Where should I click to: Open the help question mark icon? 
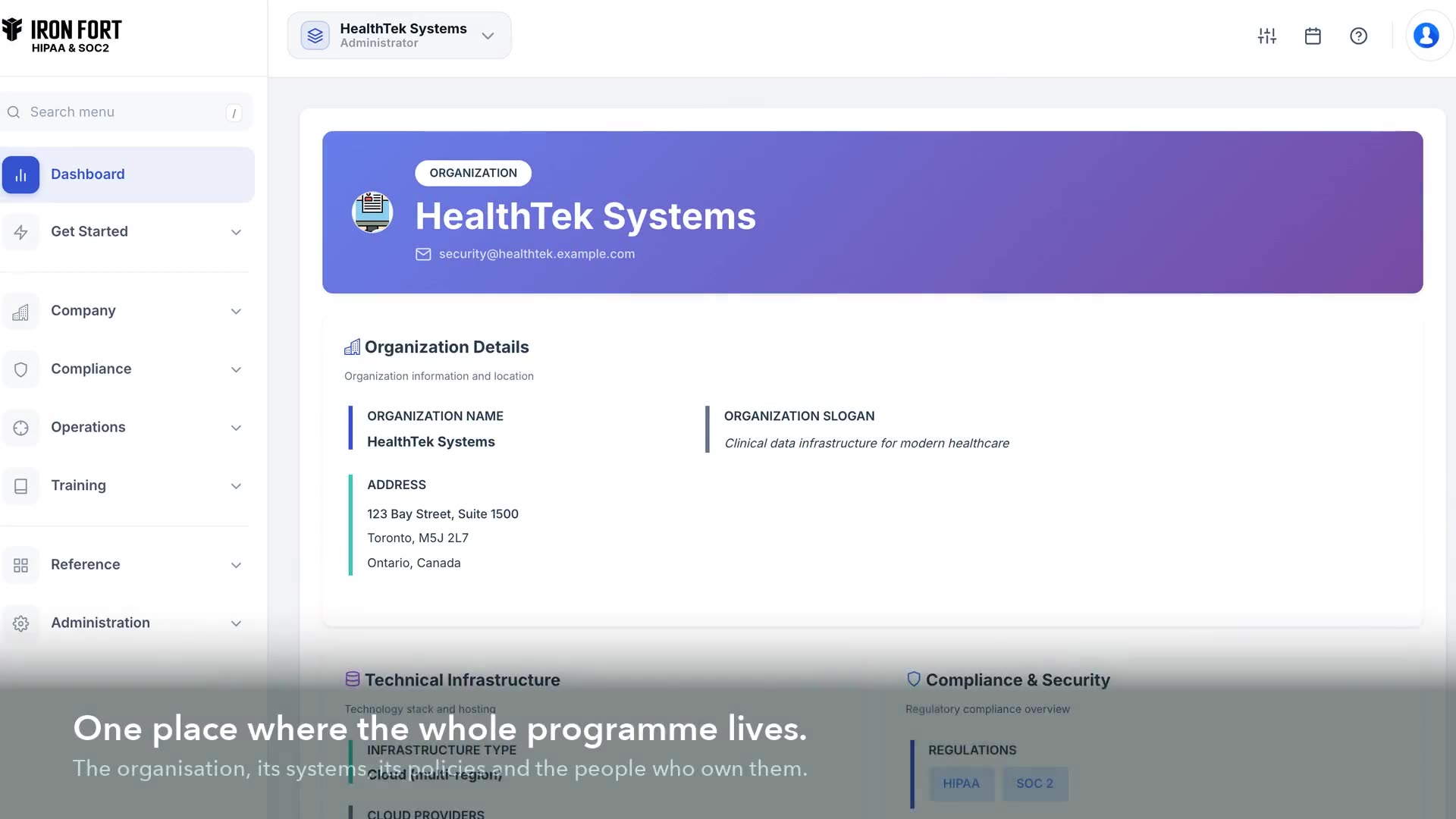(x=1358, y=36)
